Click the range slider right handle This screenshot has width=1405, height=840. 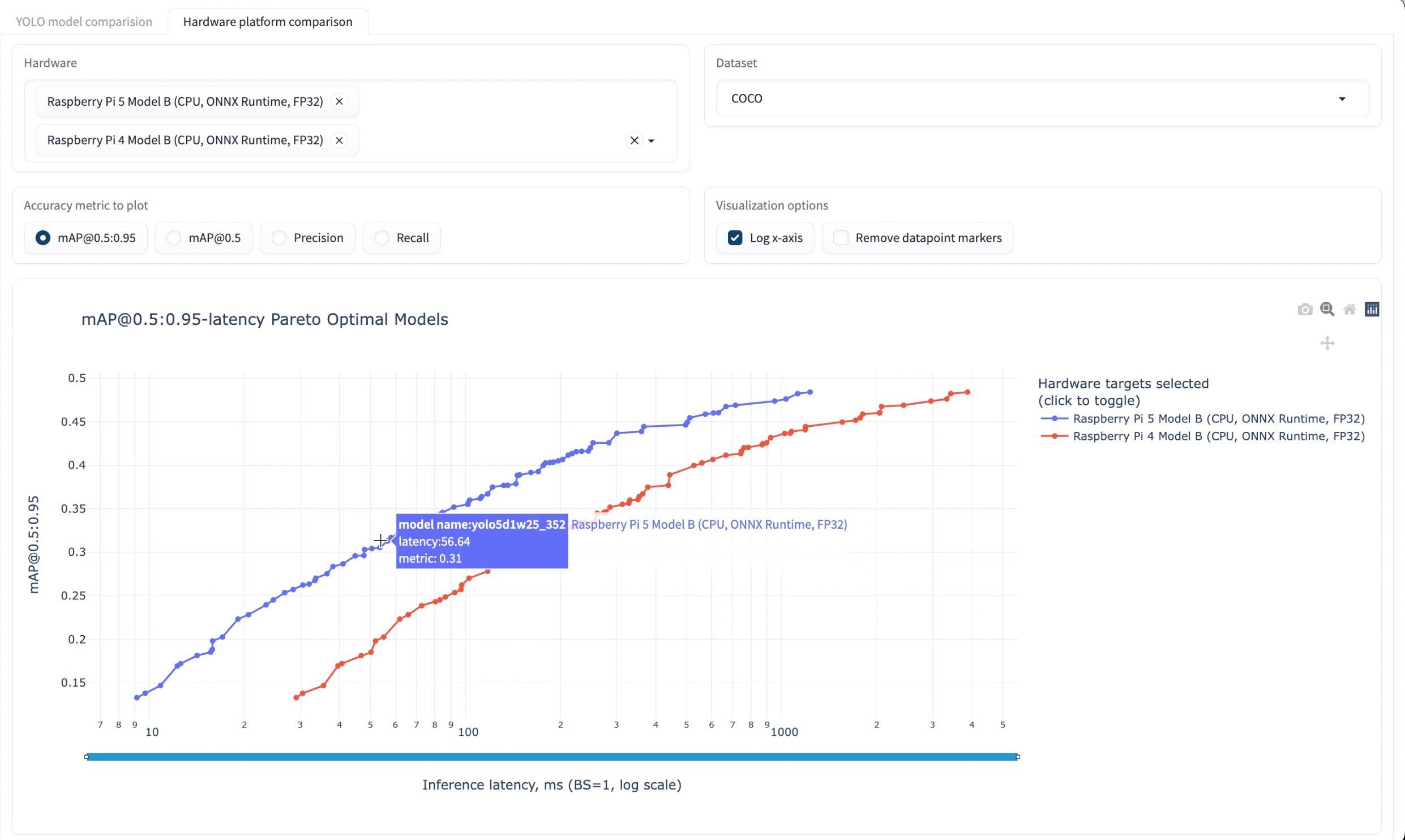pyautogui.click(x=1018, y=757)
